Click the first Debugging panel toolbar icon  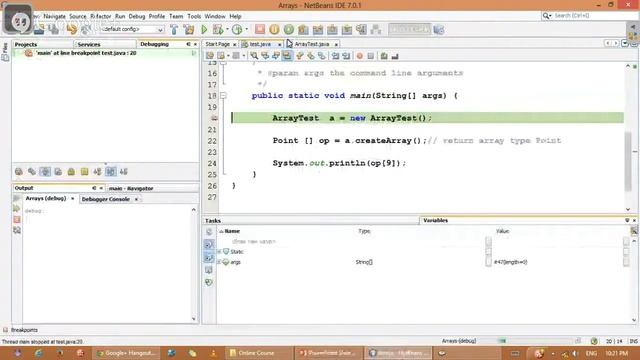pos(19,172)
